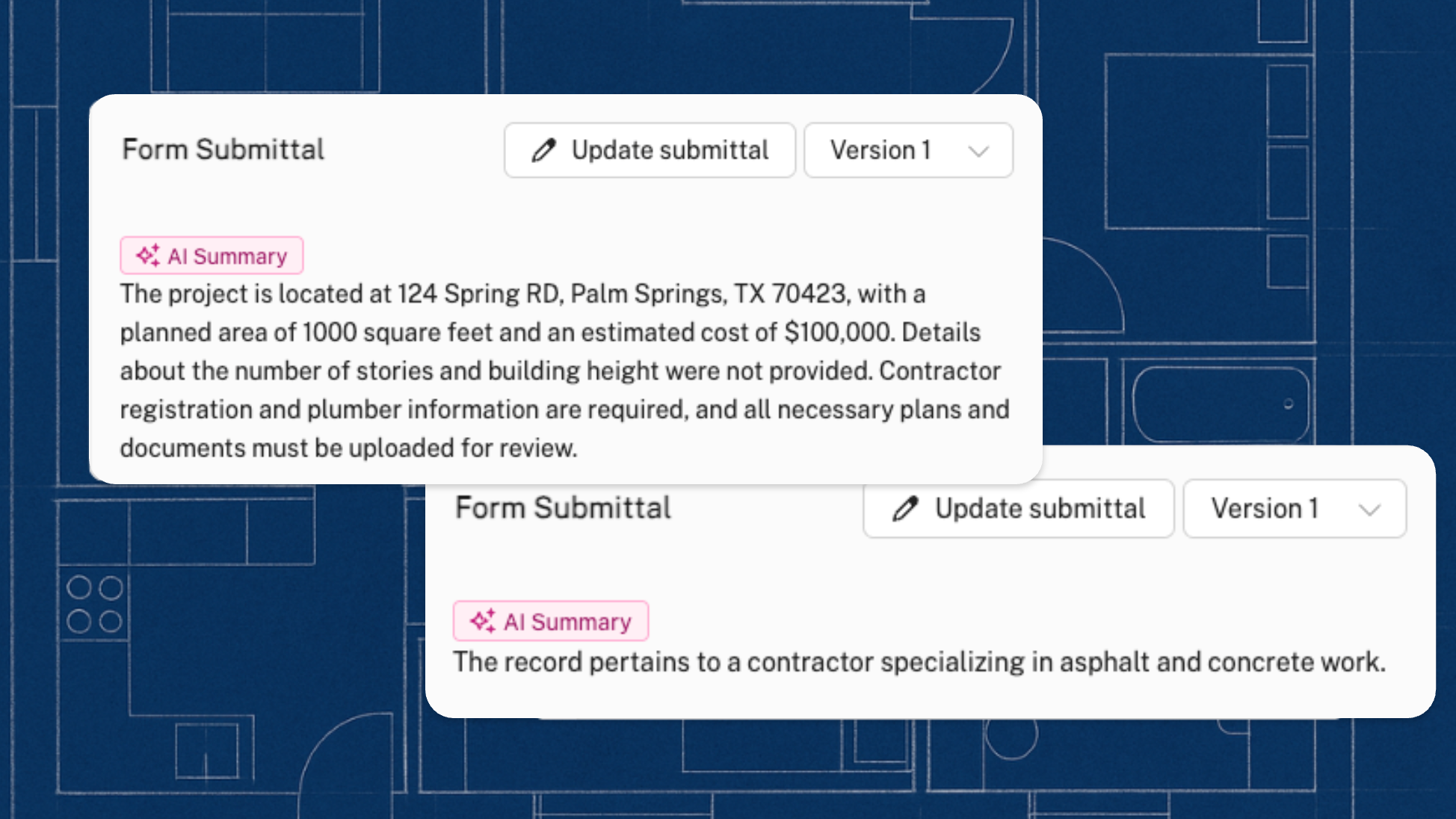The width and height of the screenshot is (1456, 819).
Task: Expand the Version 1 selector on the asphalt contractor card
Action: click(1294, 509)
